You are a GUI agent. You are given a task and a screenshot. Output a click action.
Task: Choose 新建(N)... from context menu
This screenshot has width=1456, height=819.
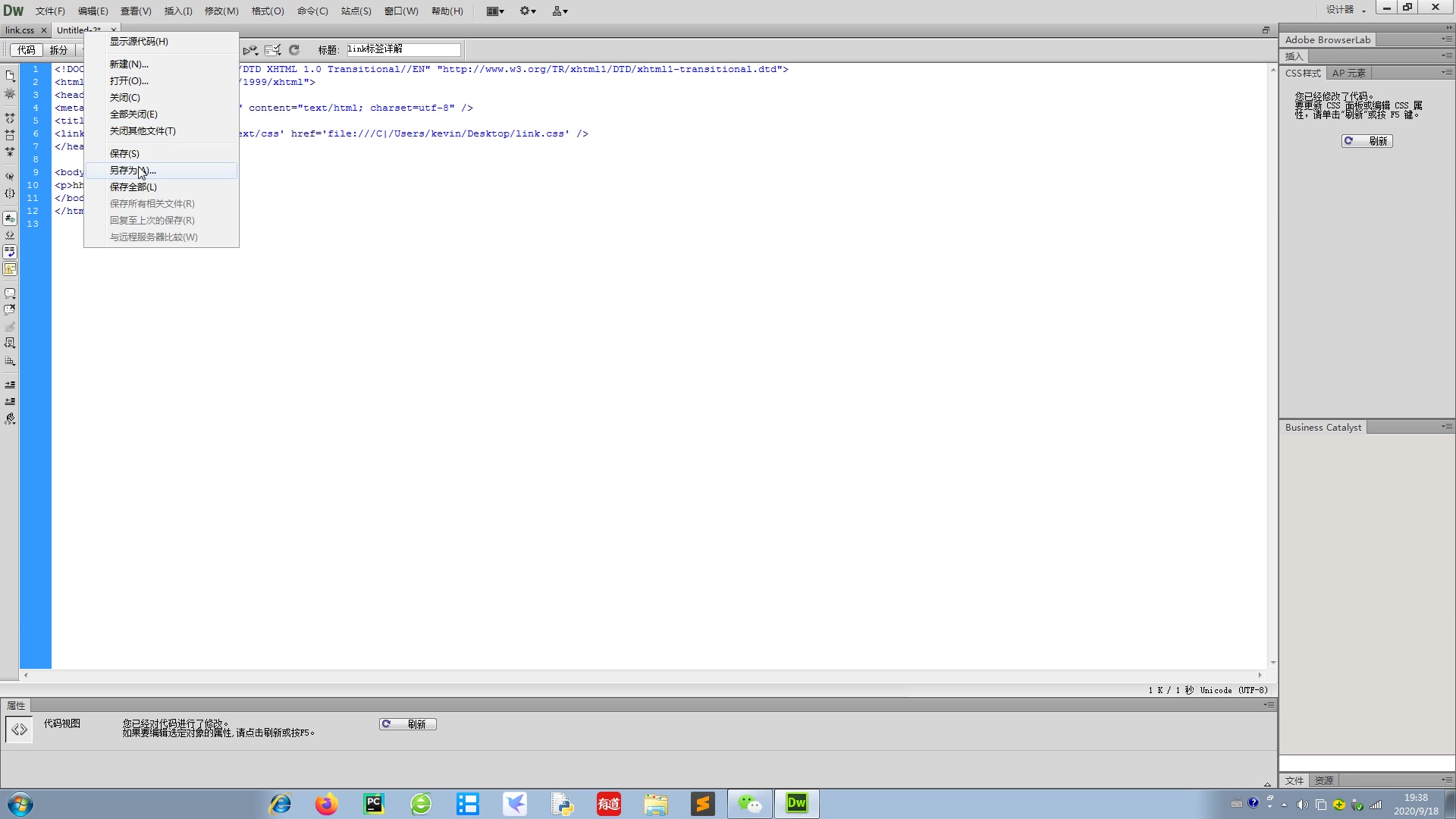162,64
